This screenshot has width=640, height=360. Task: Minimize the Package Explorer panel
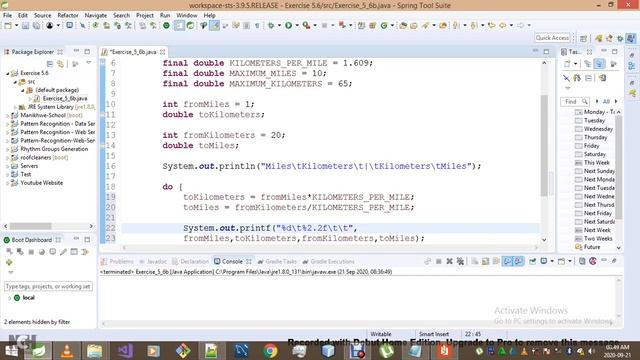point(76,51)
